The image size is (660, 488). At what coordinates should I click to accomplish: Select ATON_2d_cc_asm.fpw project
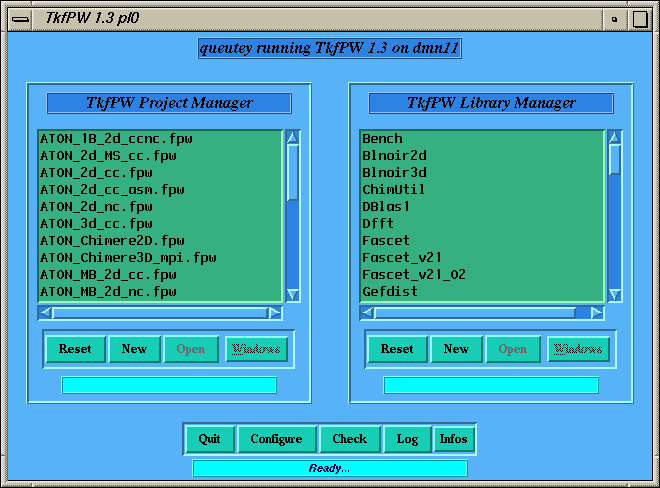(x=160, y=189)
